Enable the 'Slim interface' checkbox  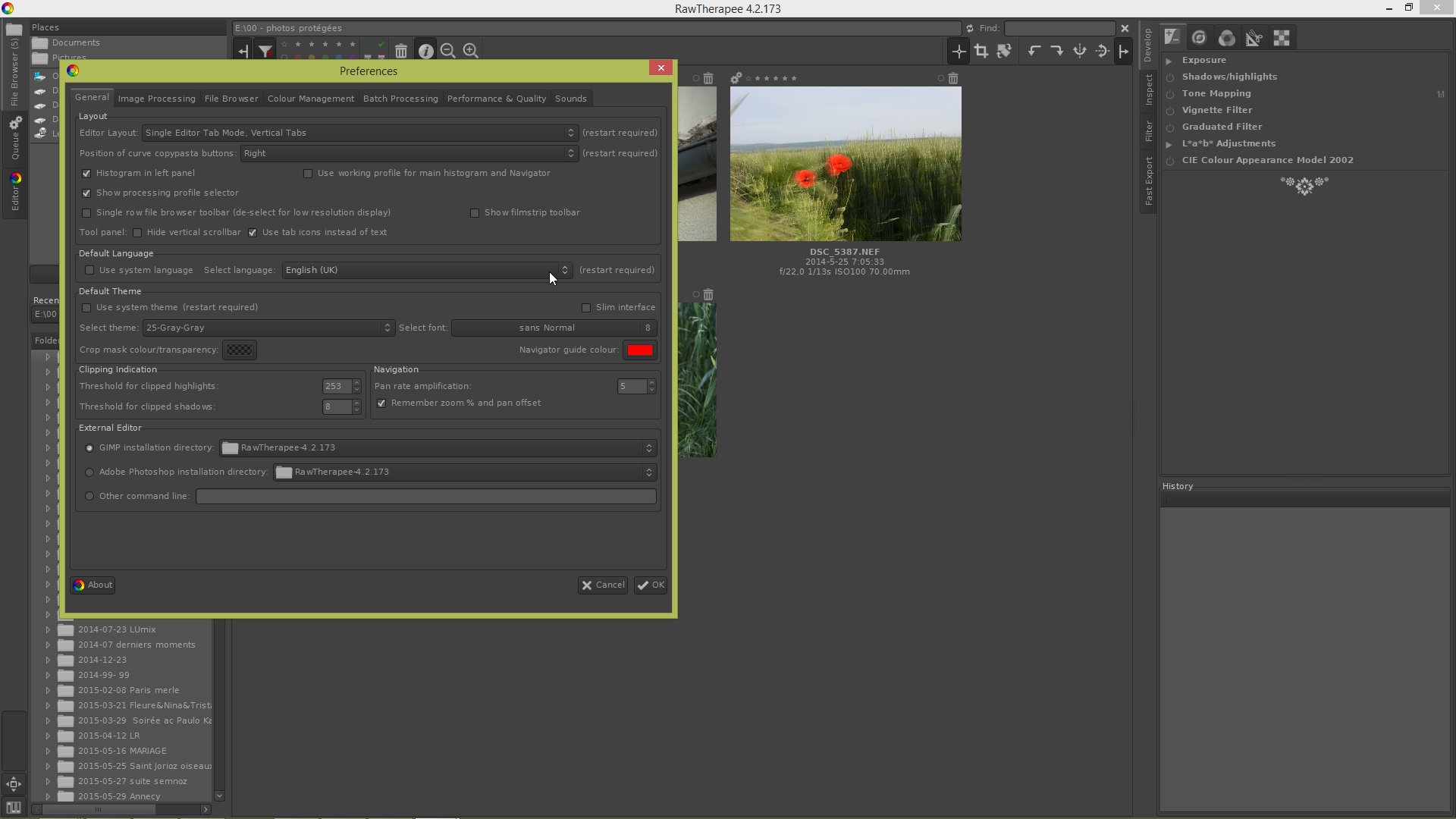point(586,308)
